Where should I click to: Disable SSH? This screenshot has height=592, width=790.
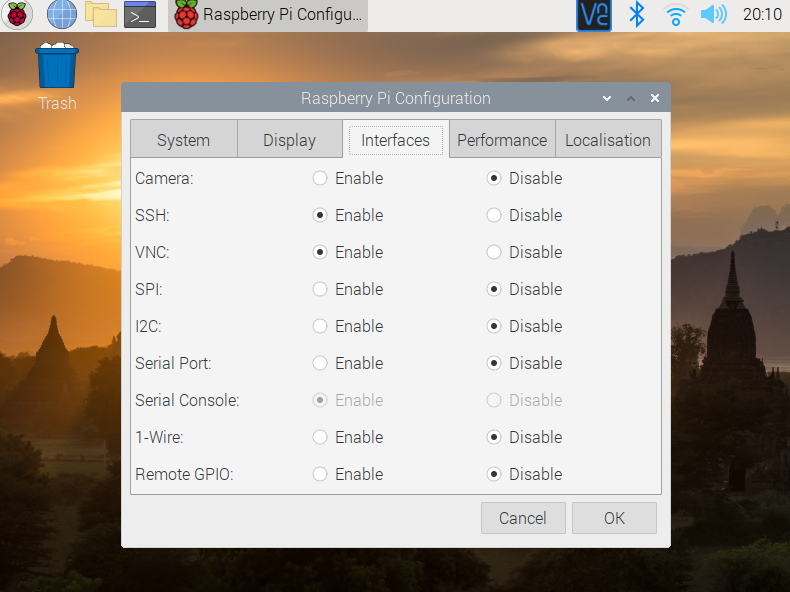524,215
